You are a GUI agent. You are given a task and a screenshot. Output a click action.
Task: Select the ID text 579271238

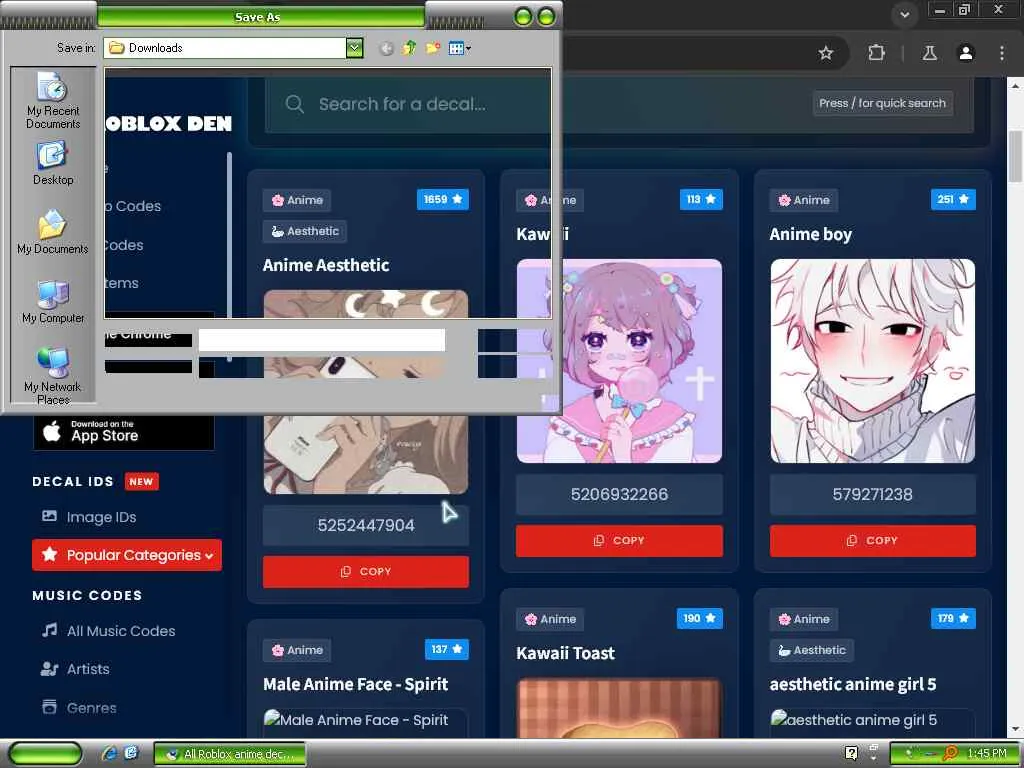[872, 494]
